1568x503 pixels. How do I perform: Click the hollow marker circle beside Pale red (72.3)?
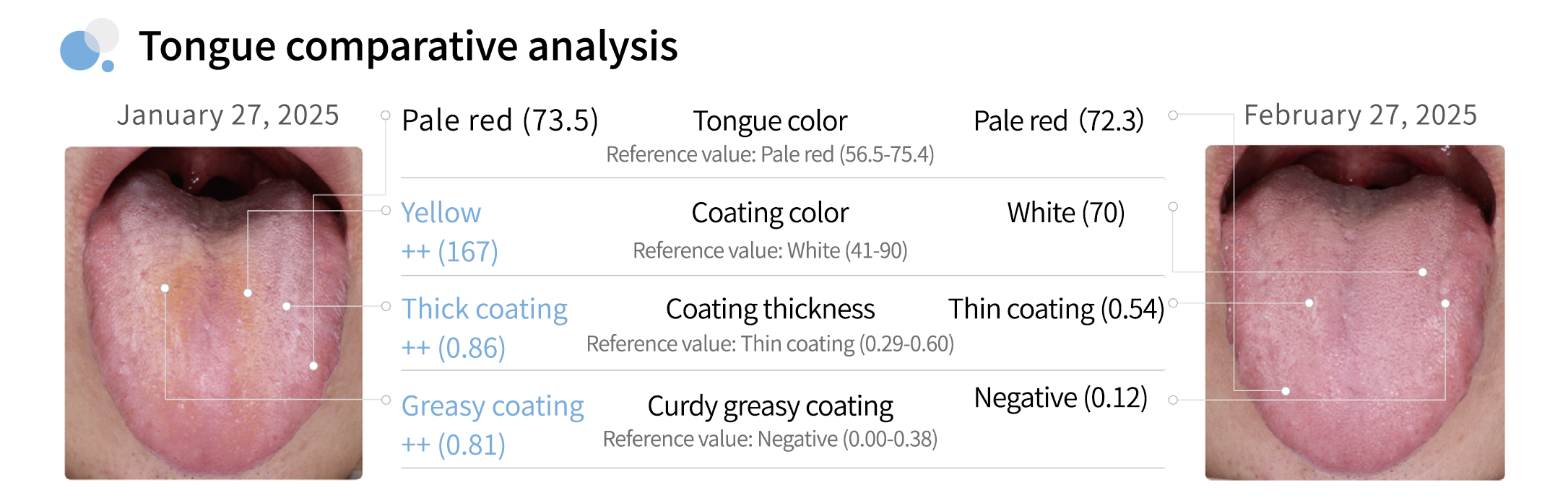pos(1173,115)
